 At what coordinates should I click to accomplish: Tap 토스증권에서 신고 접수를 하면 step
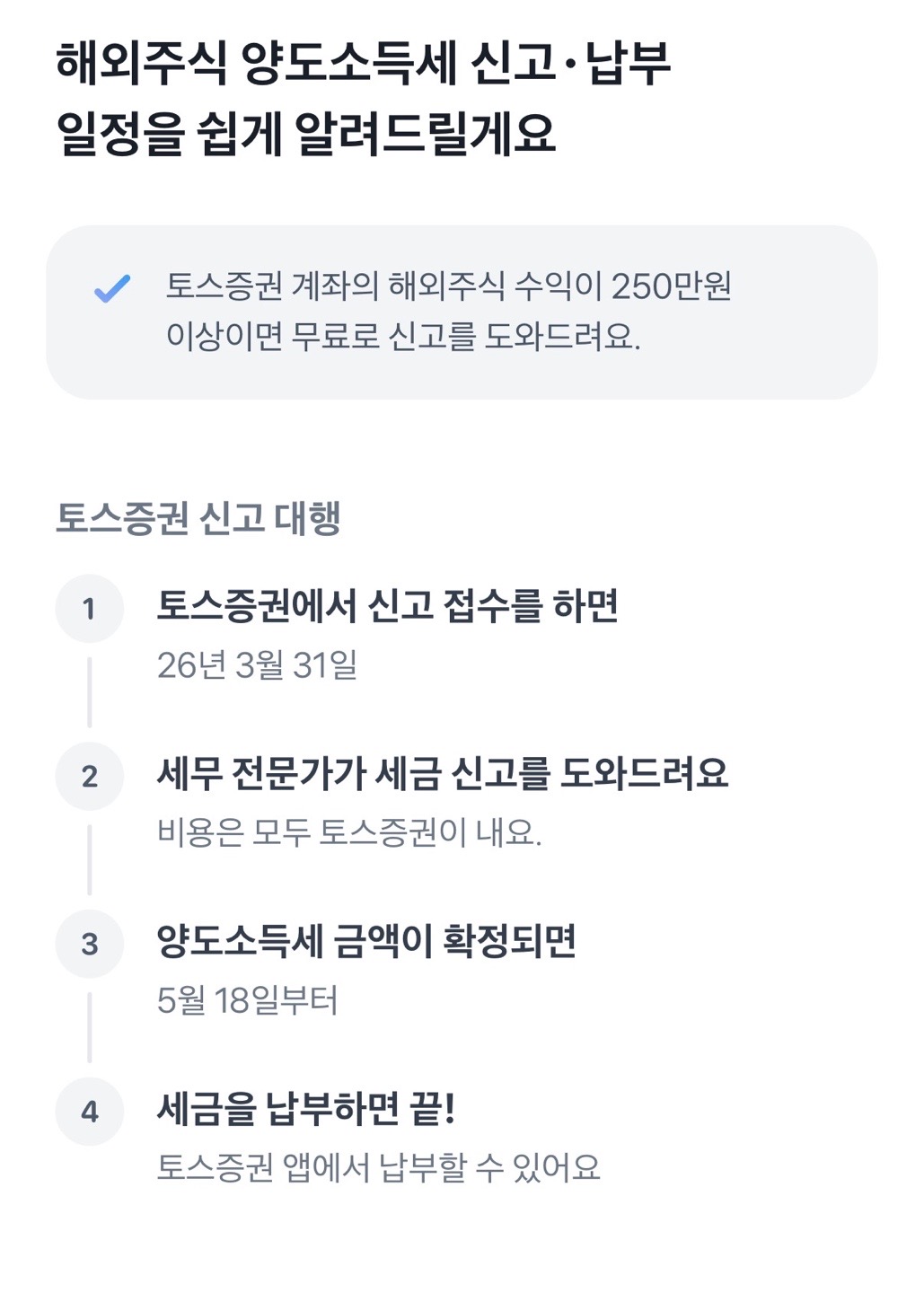[x=388, y=606]
